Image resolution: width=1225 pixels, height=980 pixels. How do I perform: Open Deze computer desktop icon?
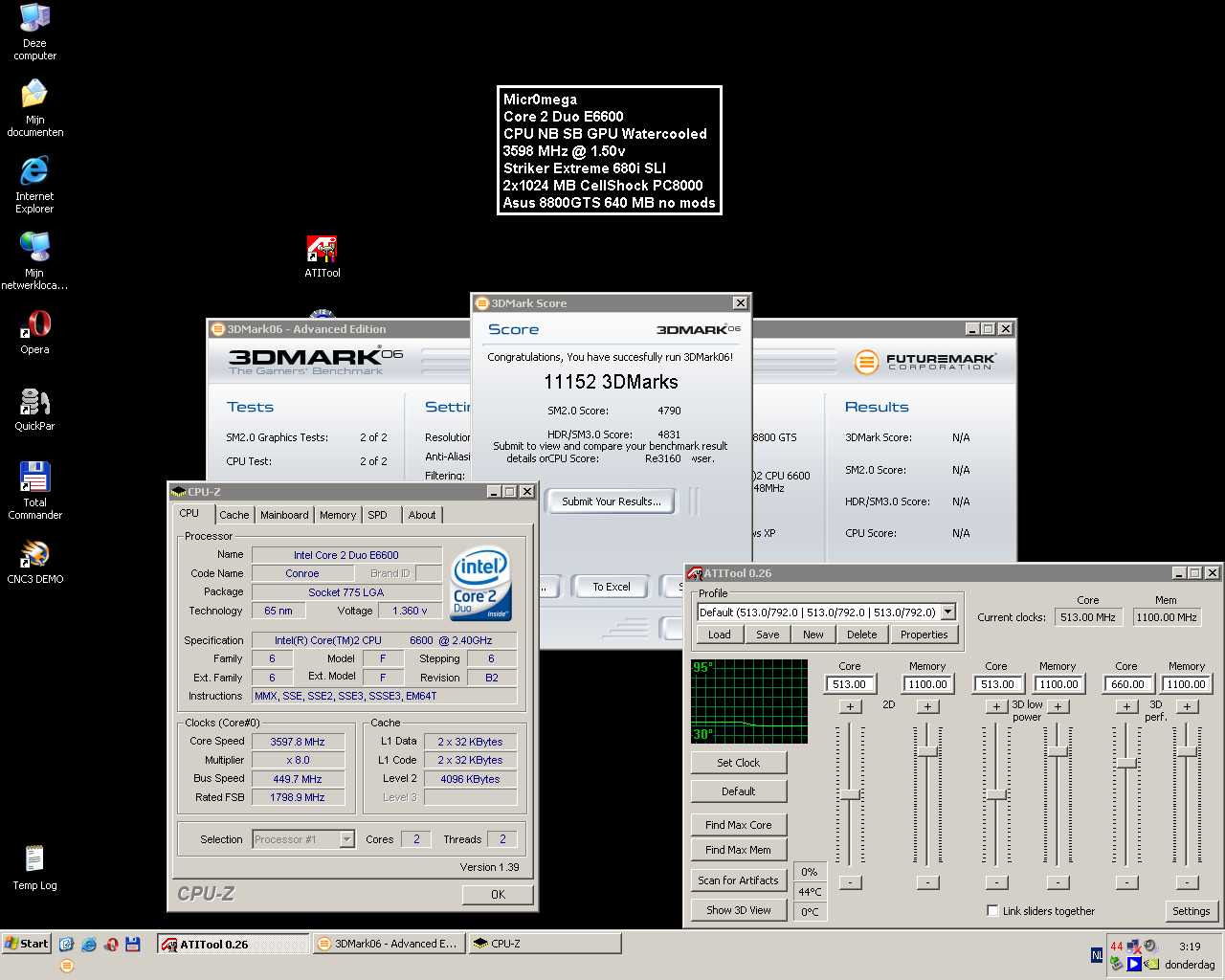click(x=34, y=32)
